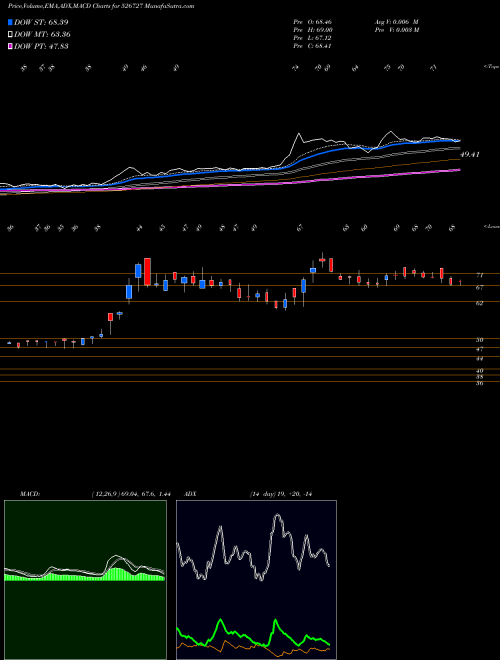
Task: Click the 71 price level label
Action: 479,275
